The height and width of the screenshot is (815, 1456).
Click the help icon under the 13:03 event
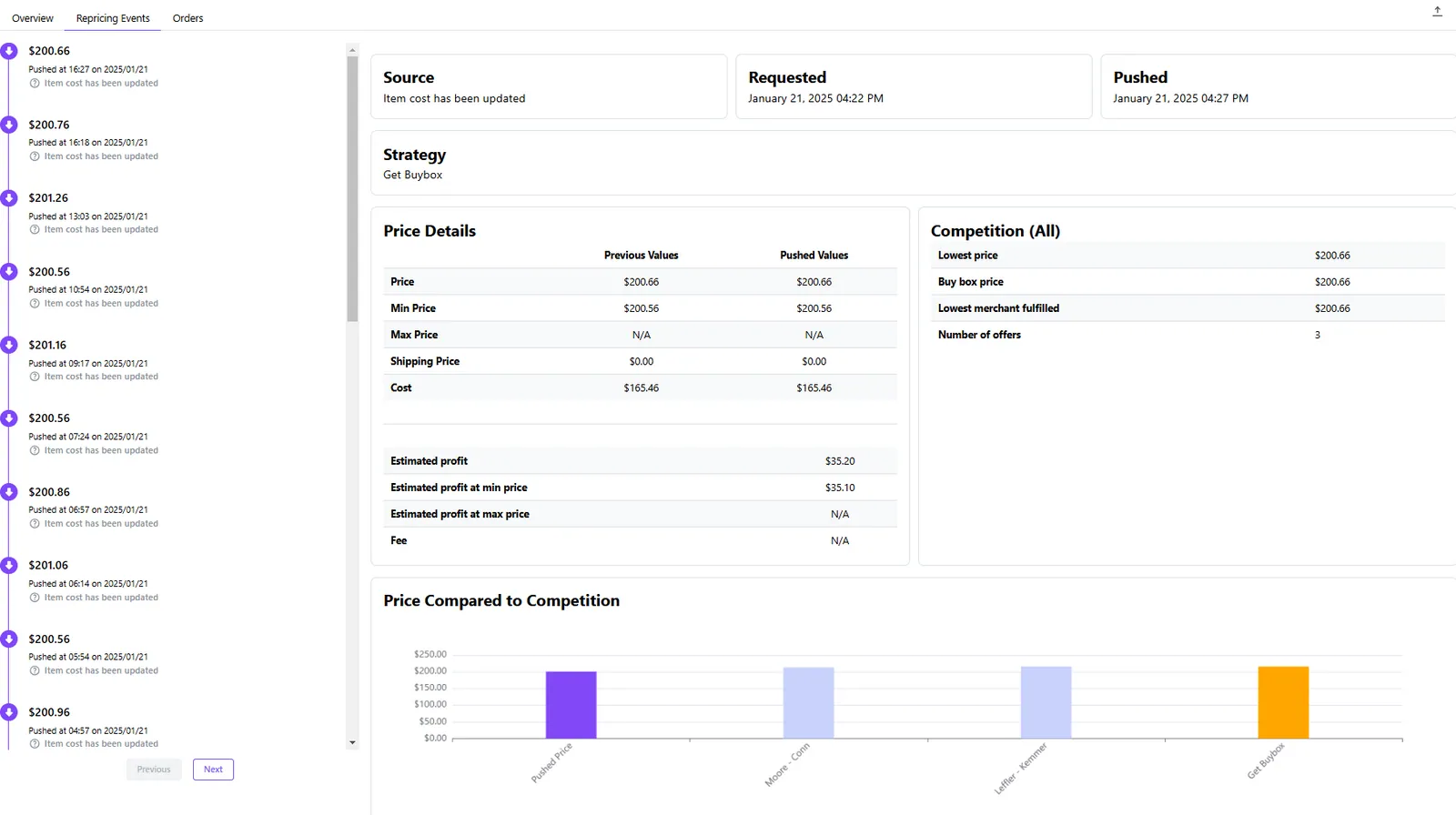pyautogui.click(x=35, y=229)
